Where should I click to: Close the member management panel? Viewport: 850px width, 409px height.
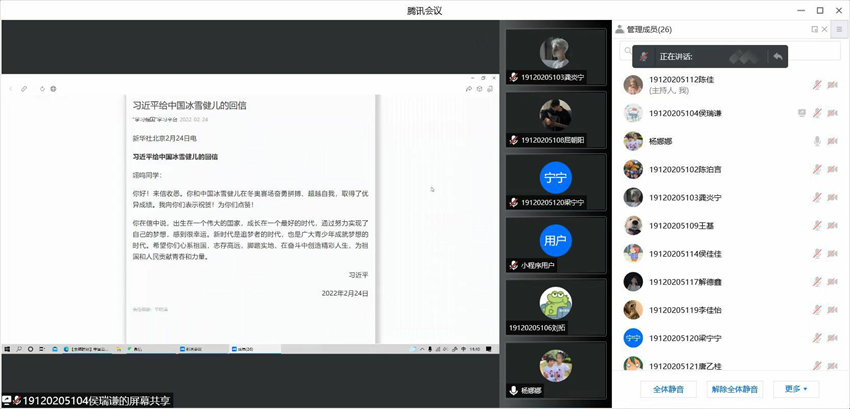point(824,29)
